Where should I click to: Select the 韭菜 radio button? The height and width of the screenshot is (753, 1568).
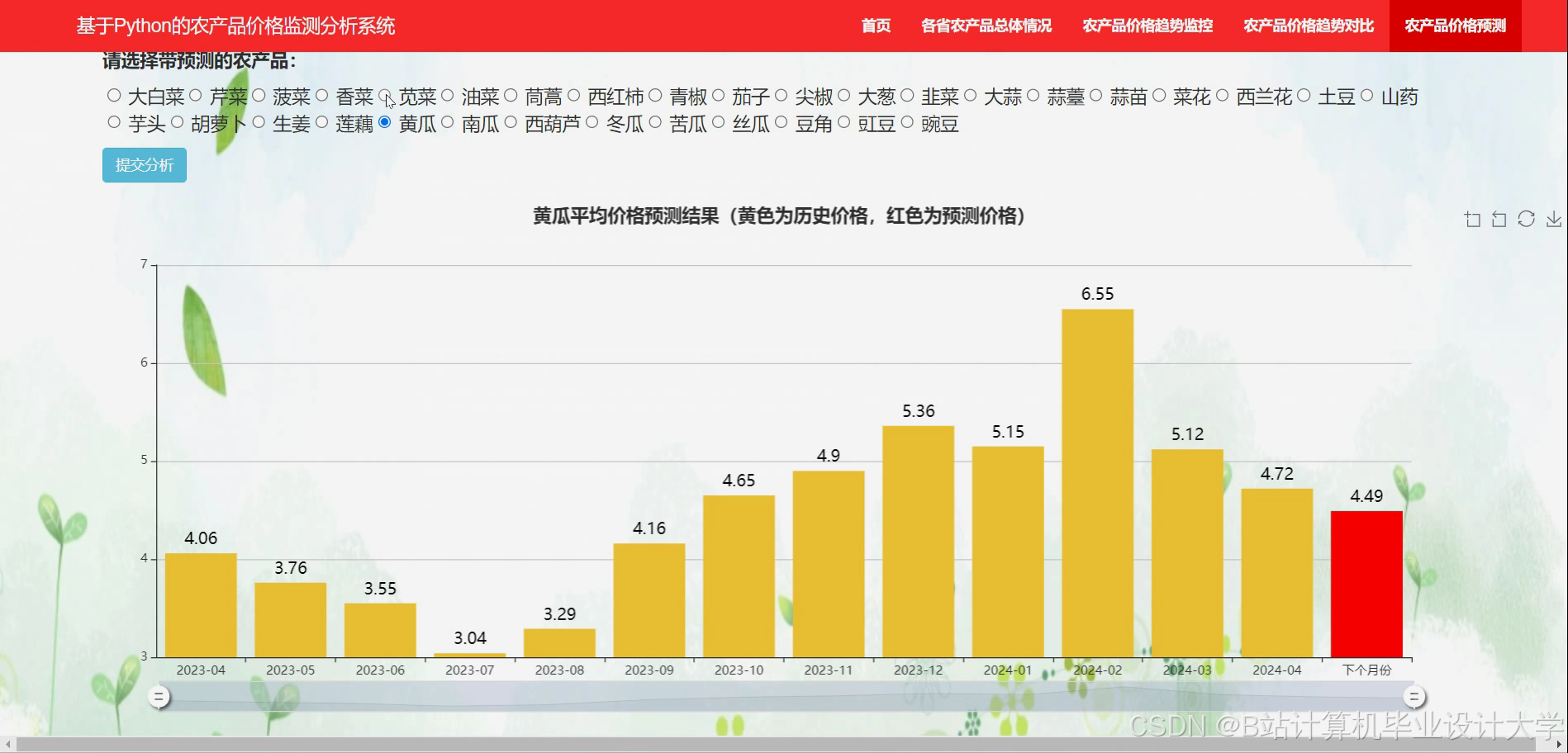click(x=907, y=96)
